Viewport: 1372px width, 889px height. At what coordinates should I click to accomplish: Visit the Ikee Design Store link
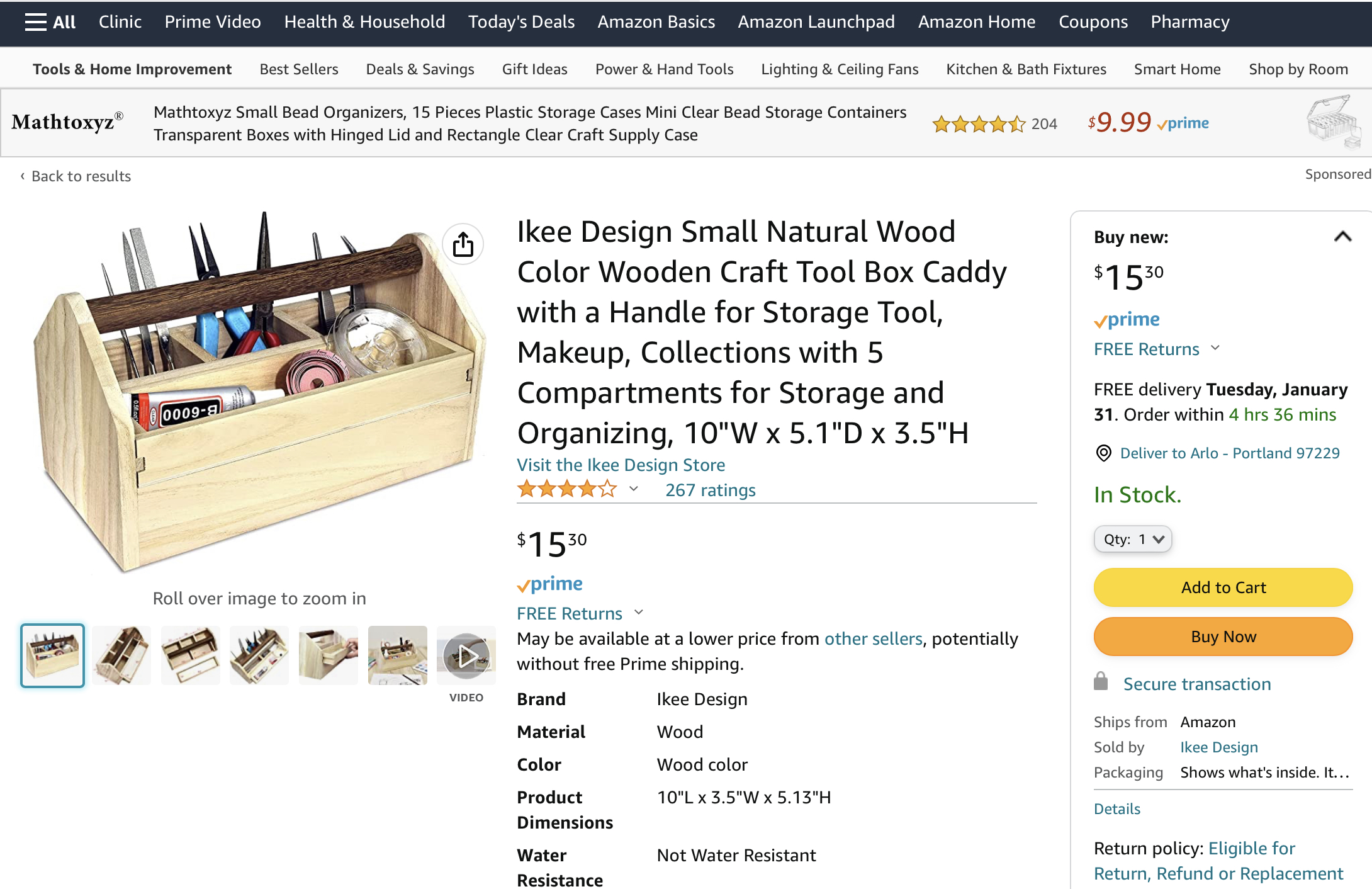(621, 465)
